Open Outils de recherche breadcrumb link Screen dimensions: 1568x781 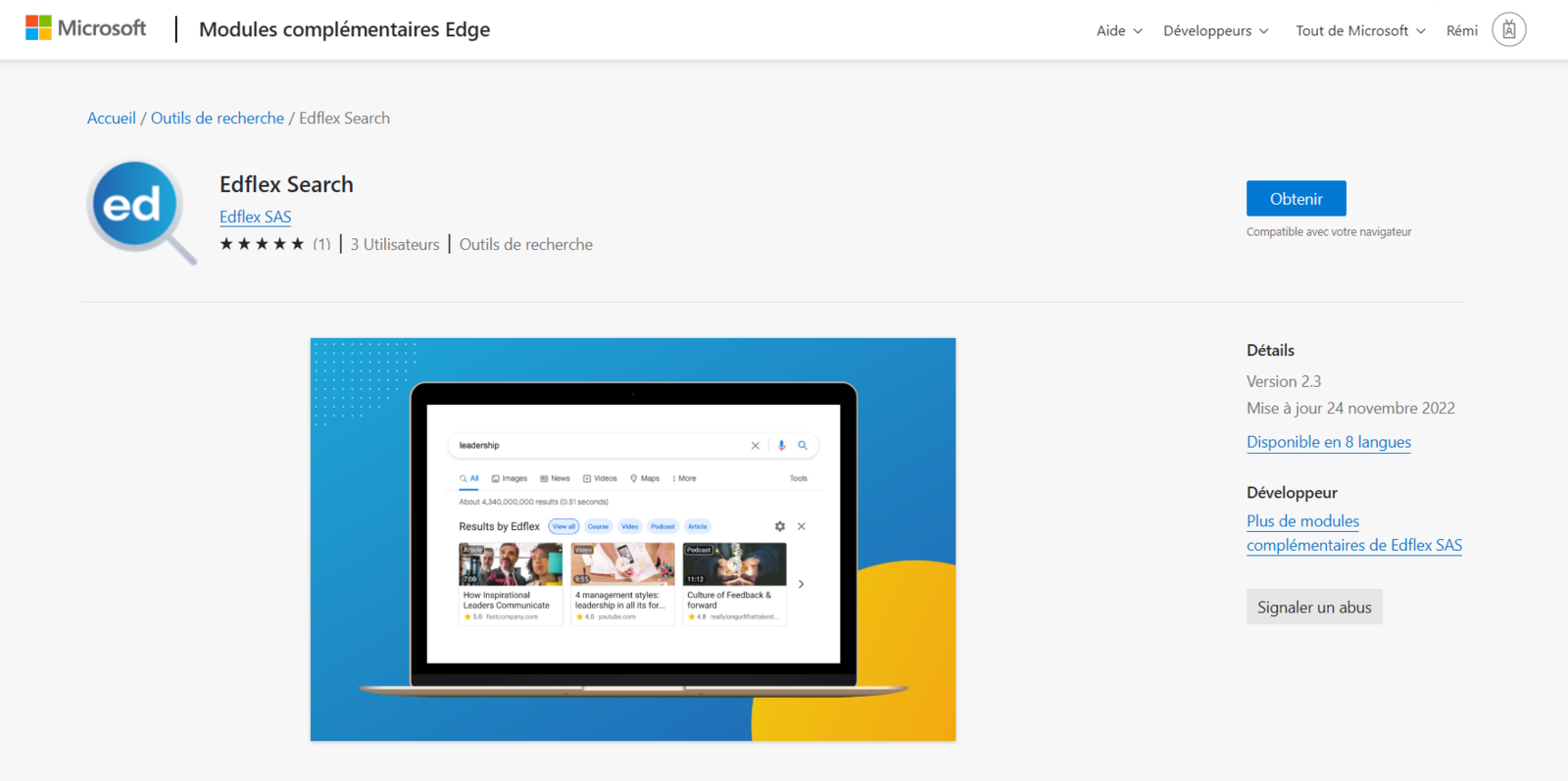point(218,118)
